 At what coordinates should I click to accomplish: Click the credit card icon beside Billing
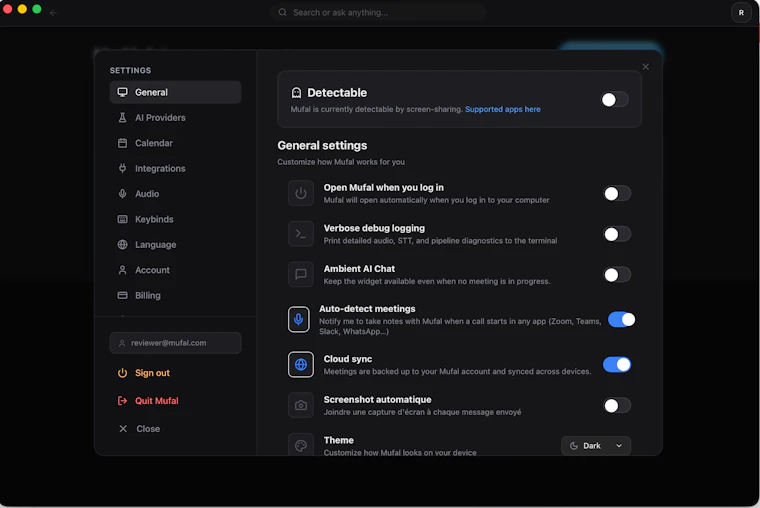123,295
